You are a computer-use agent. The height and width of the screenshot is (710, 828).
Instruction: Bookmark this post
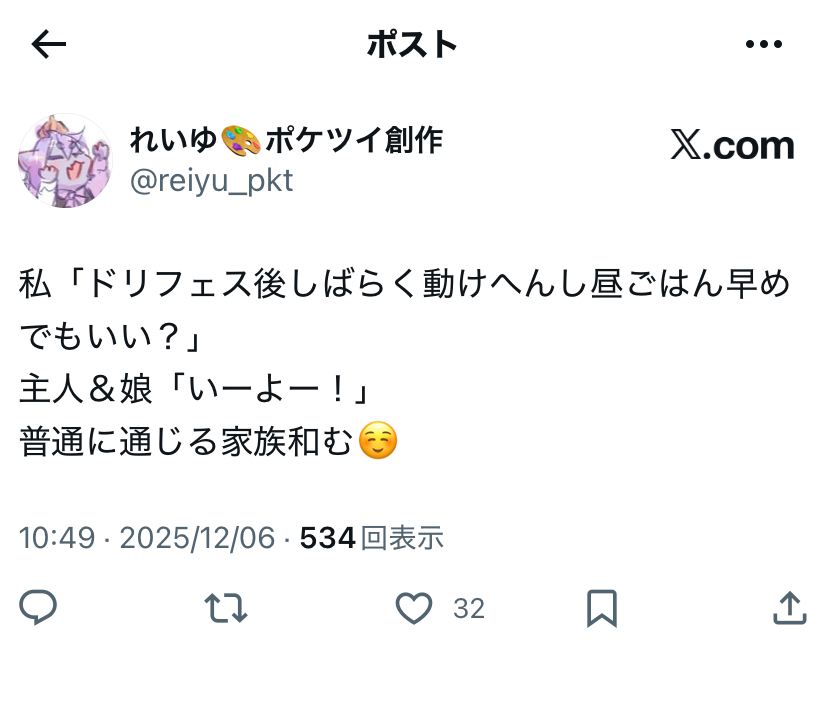click(x=602, y=608)
